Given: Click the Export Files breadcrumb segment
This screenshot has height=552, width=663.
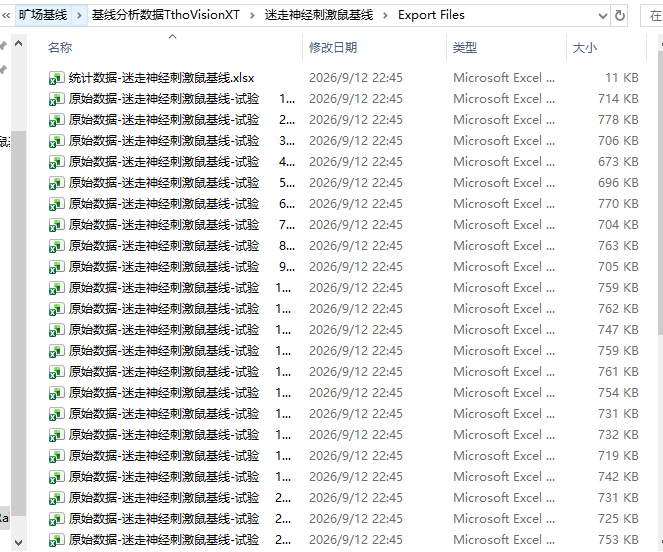Looking at the screenshot, I should click(431, 15).
